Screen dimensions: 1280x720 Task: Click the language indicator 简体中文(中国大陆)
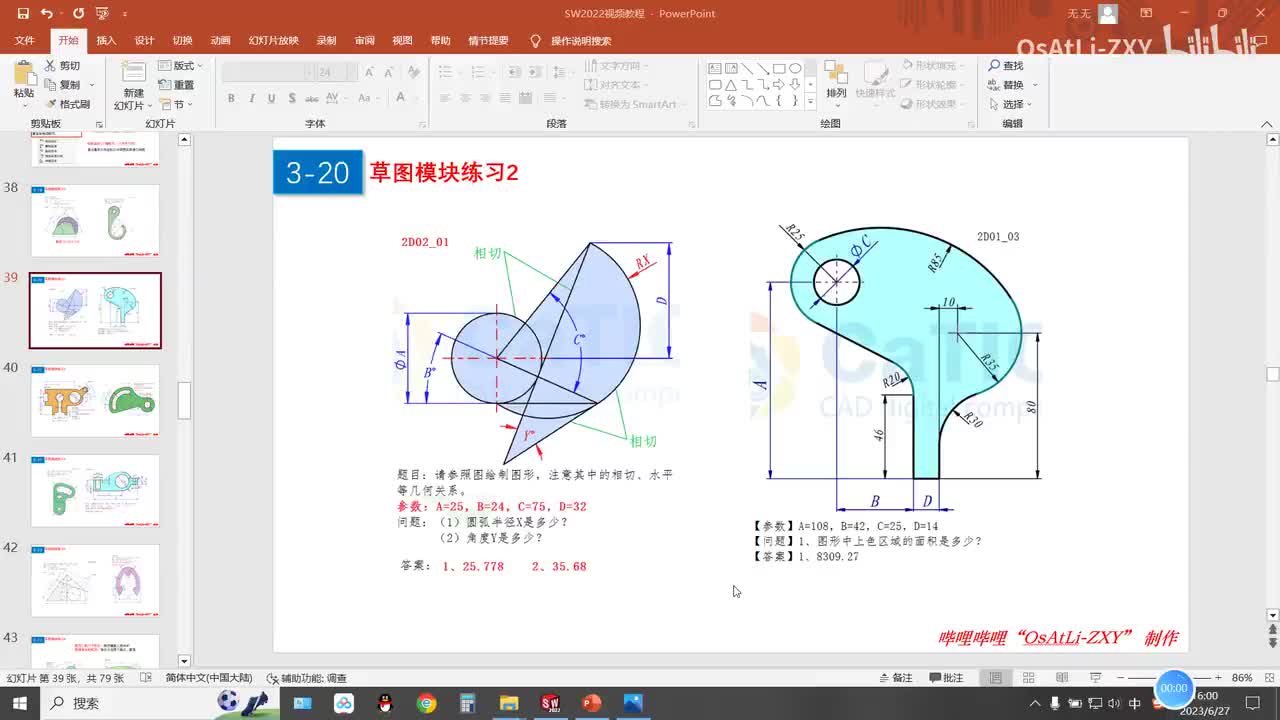click(x=208, y=678)
